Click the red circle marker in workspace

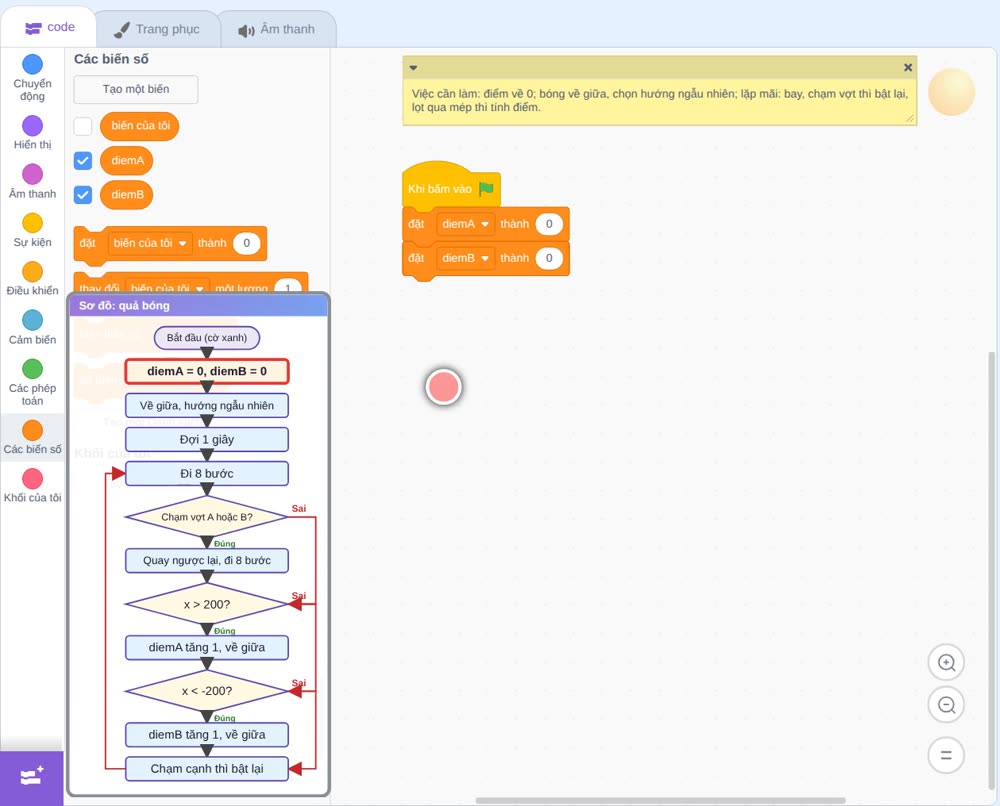click(443, 386)
